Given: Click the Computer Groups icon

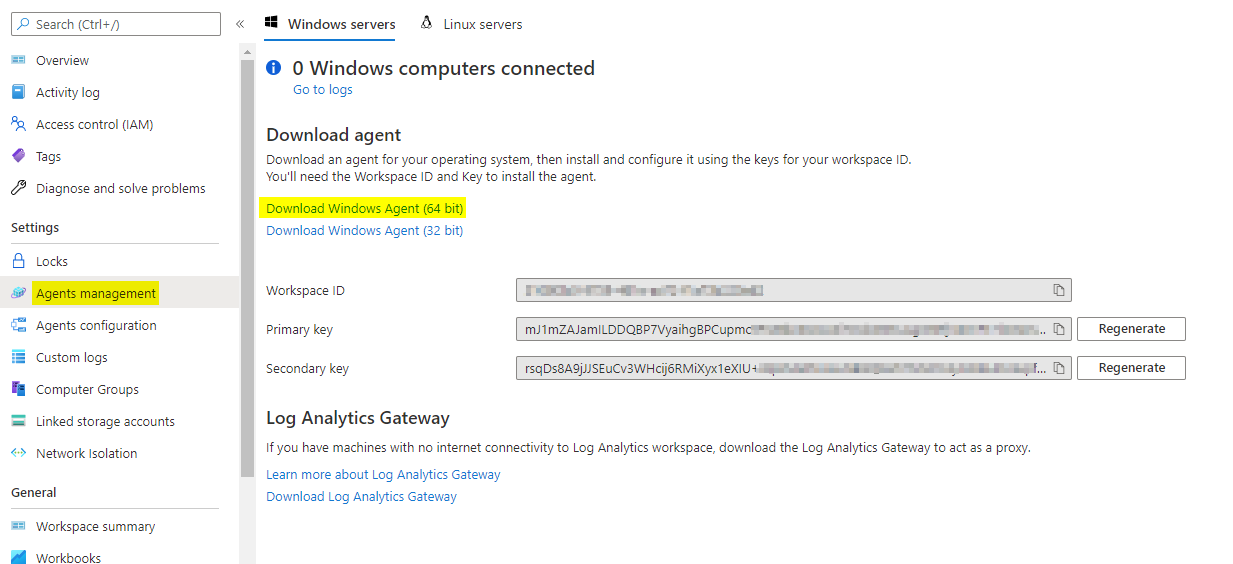Looking at the screenshot, I should pyautogui.click(x=18, y=389).
